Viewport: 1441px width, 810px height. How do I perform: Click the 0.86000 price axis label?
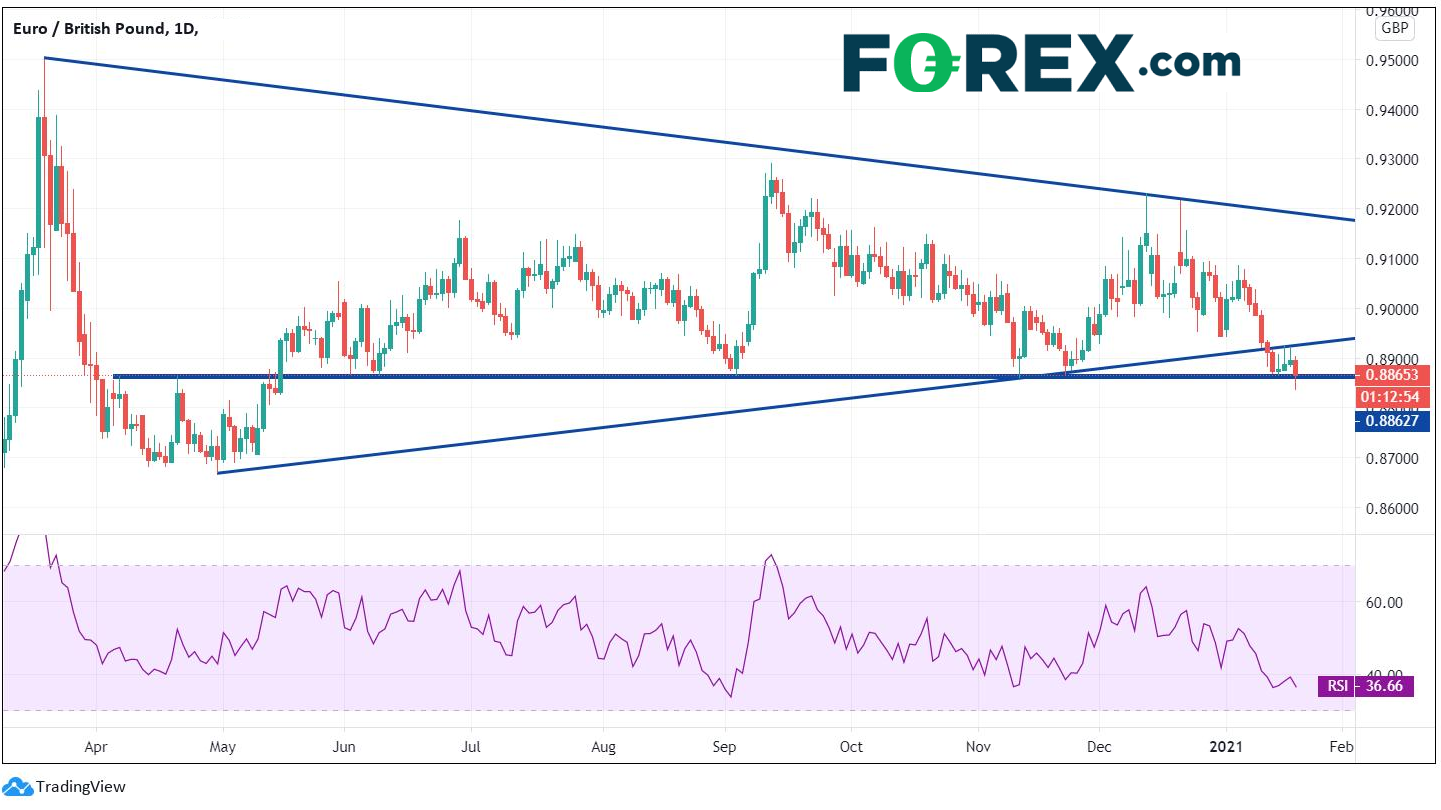[1393, 509]
